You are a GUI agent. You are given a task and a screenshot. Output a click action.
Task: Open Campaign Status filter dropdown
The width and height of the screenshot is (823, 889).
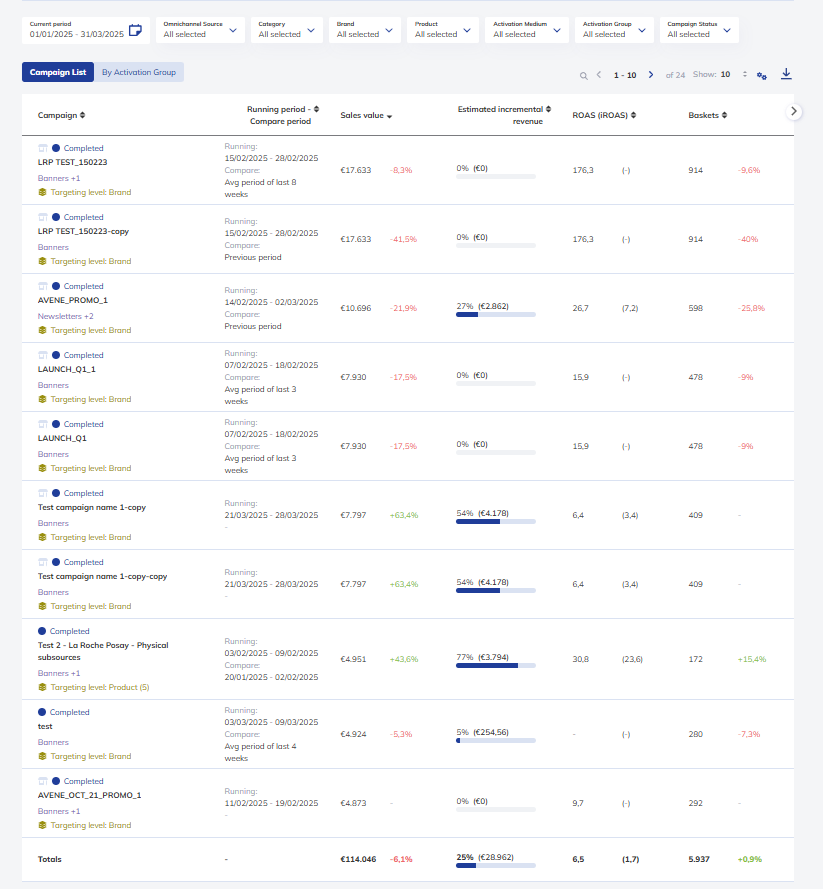tap(699, 30)
